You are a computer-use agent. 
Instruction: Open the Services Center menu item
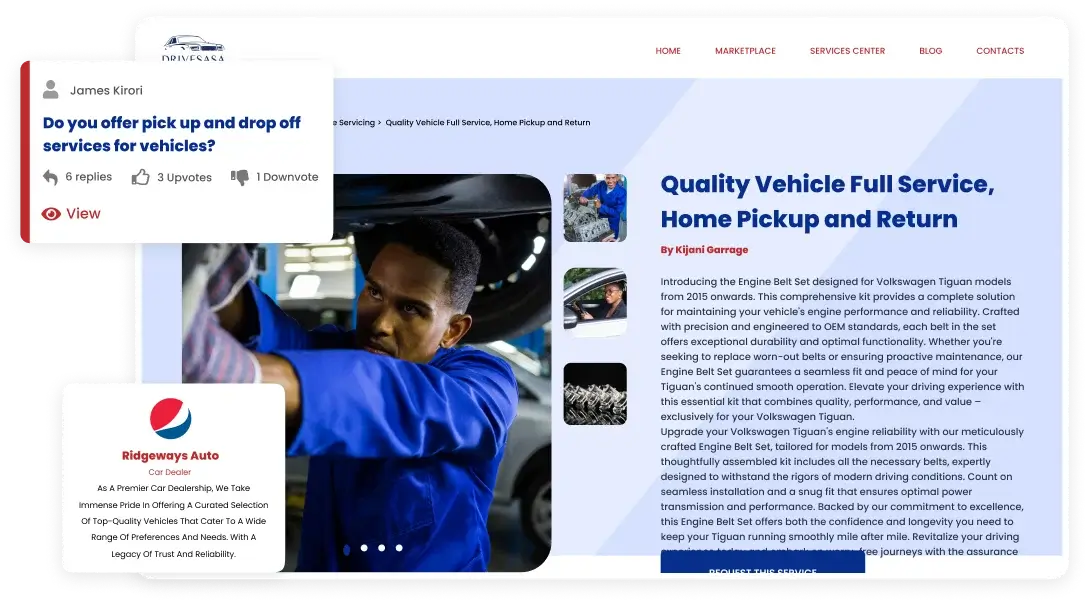847,51
